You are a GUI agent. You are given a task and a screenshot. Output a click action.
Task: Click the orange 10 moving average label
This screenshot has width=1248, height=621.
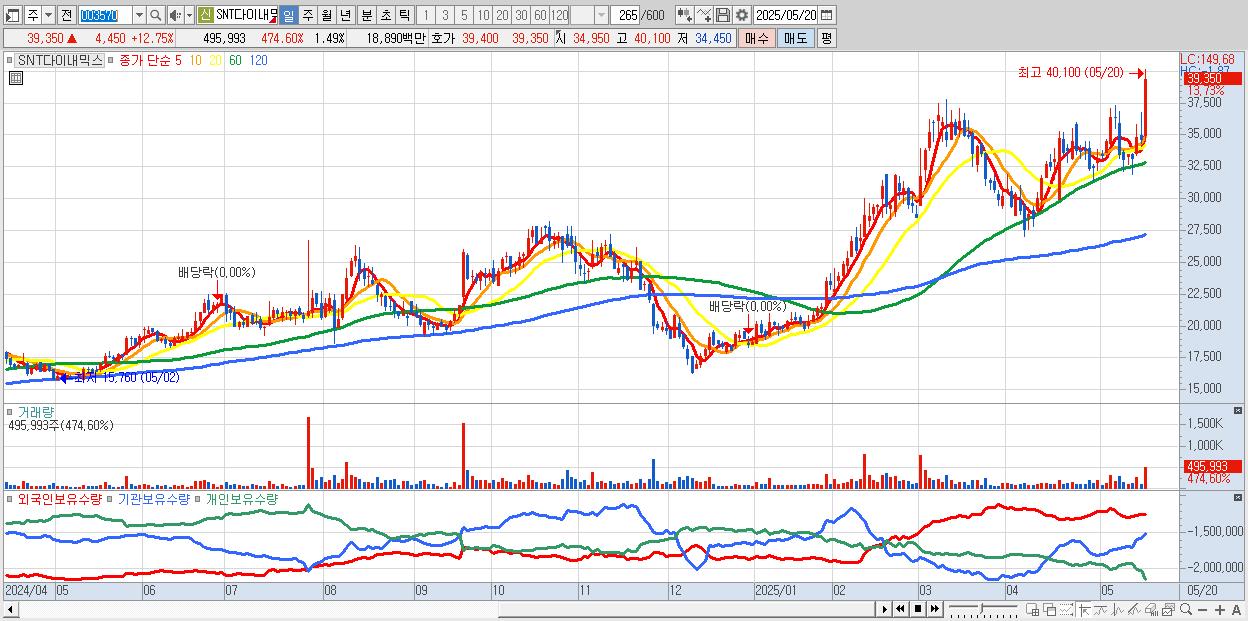pyautogui.click(x=197, y=60)
